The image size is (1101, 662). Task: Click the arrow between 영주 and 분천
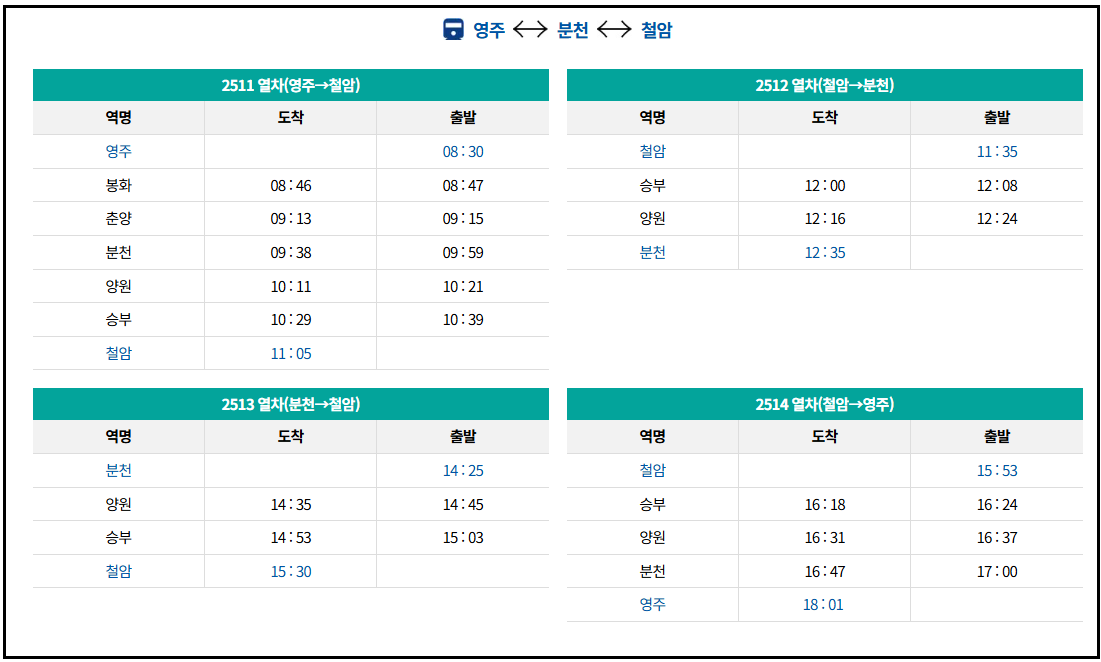click(x=530, y=29)
